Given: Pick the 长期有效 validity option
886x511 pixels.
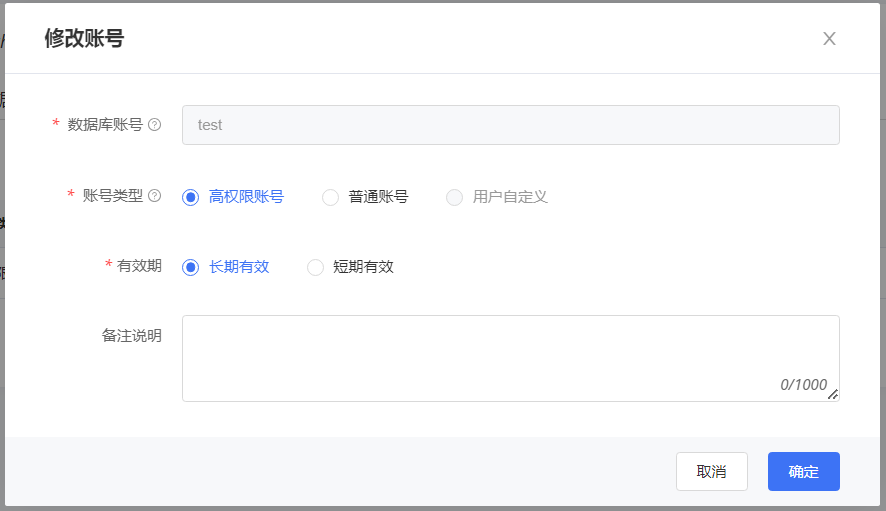Looking at the screenshot, I should (x=191, y=267).
